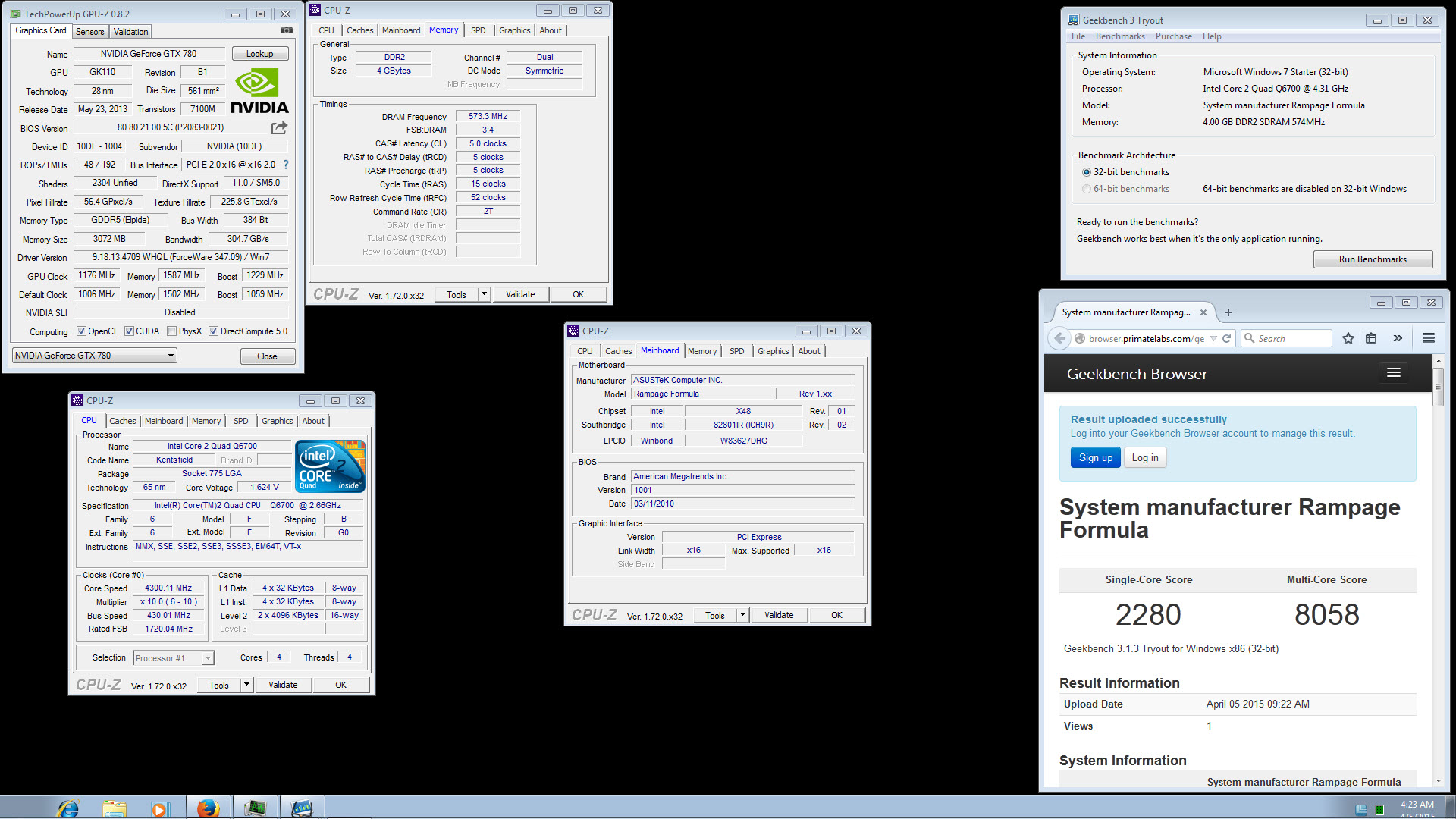Open the Firefox bookmarks list icon
This screenshot has height=819, width=1456.
1371,338
